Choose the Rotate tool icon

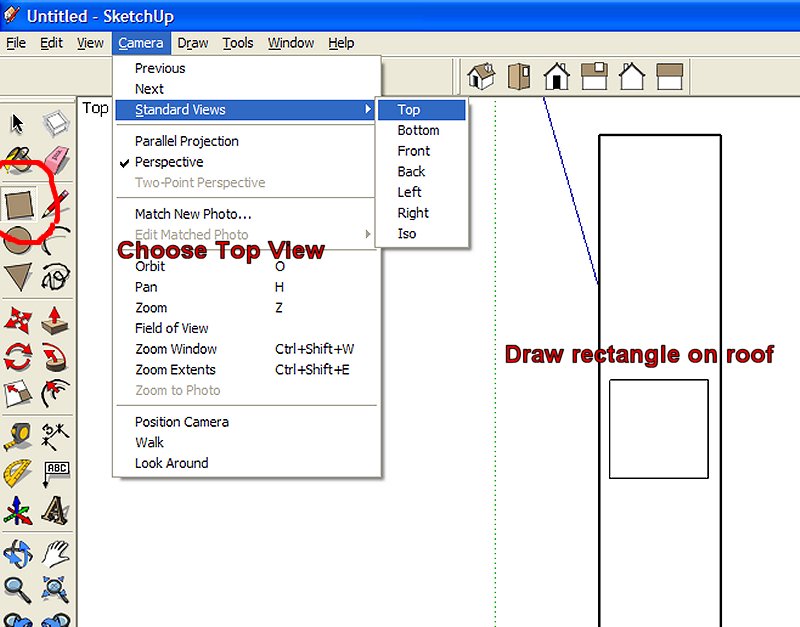click(x=18, y=356)
